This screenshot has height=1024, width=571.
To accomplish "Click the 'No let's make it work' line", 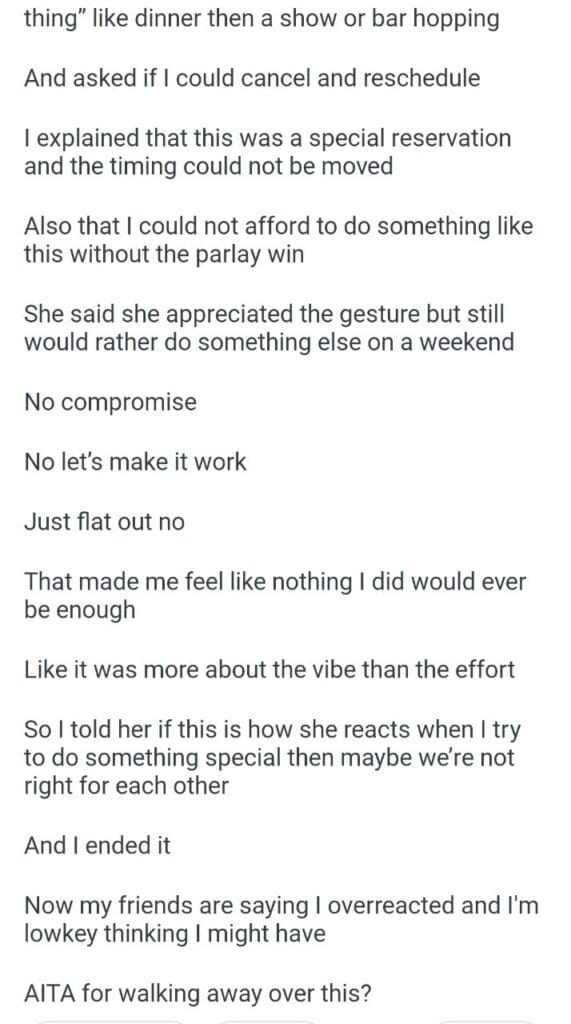I will coord(135,461).
